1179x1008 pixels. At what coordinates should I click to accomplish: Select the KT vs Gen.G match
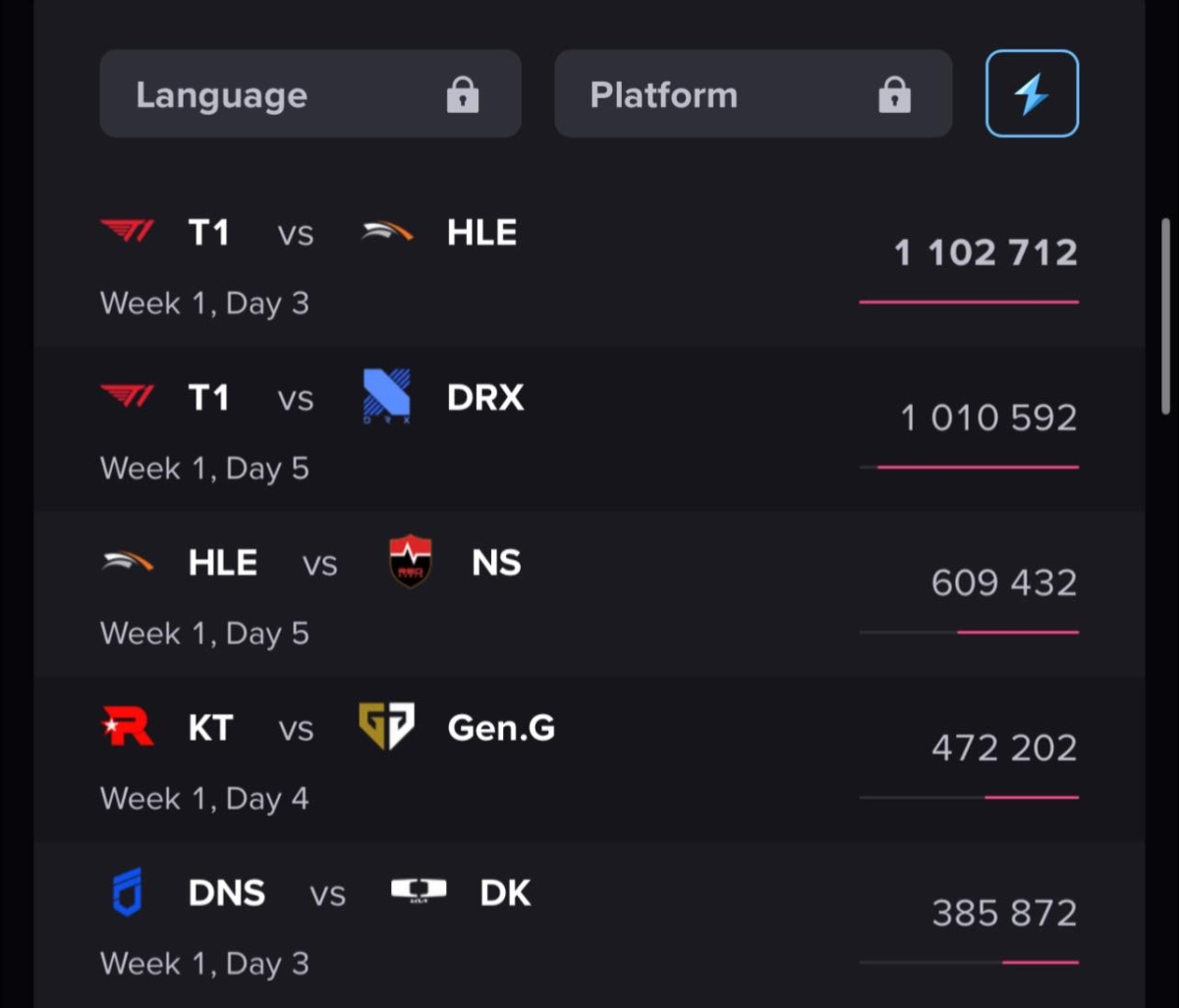589,760
